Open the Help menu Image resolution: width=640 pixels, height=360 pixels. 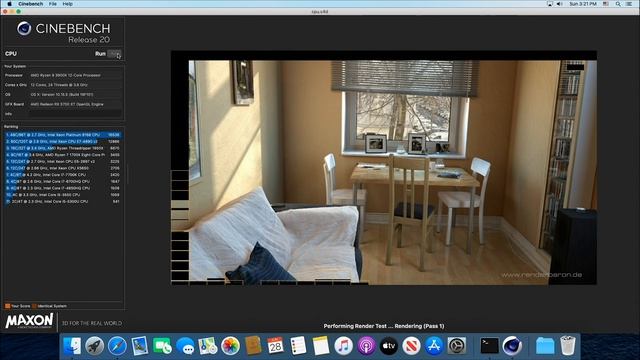coord(68,4)
